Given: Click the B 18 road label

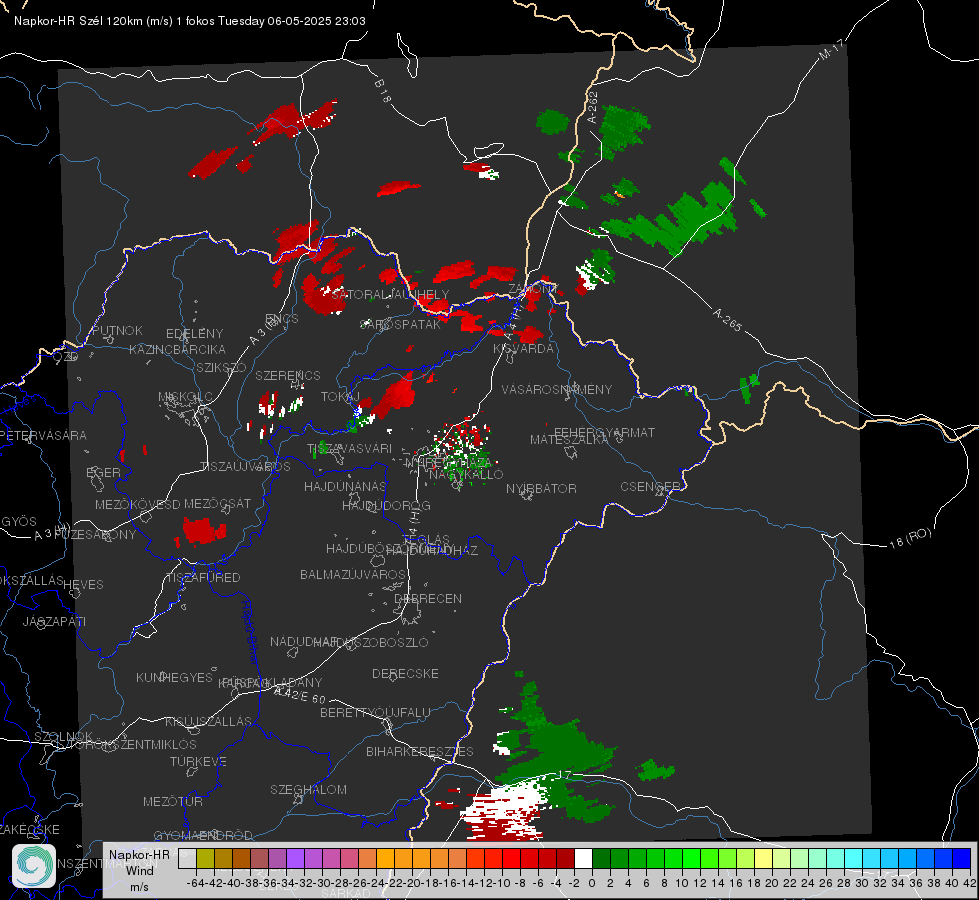Looking at the screenshot, I should click(x=383, y=91).
